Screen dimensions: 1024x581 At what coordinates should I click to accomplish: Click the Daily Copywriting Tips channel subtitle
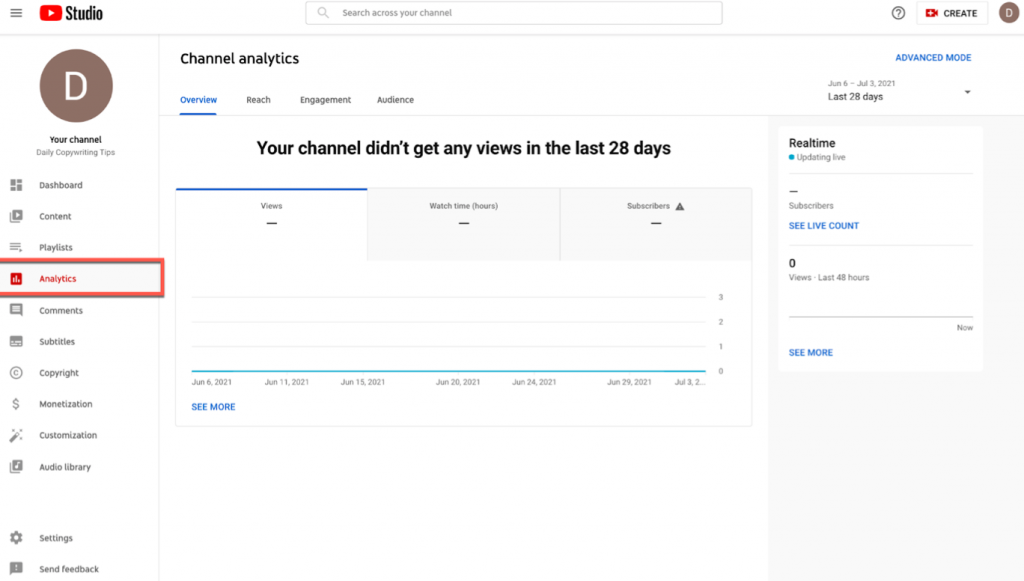coord(76,152)
